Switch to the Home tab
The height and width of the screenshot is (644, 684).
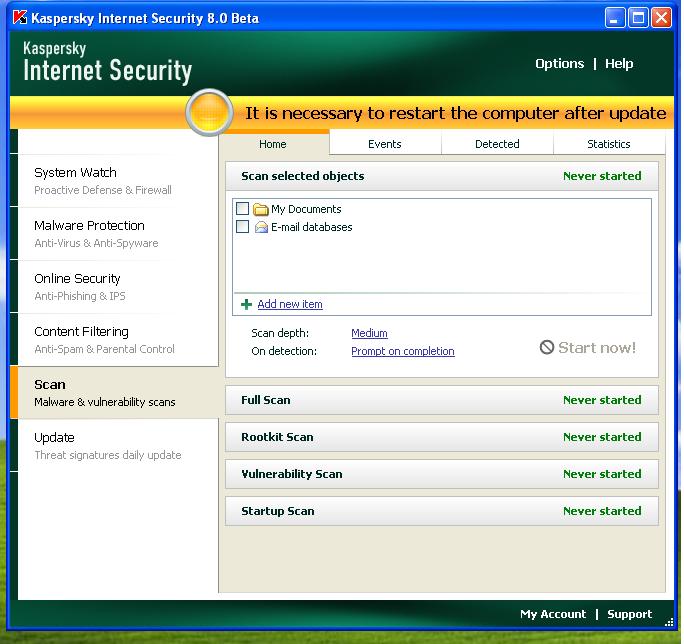(273, 144)
